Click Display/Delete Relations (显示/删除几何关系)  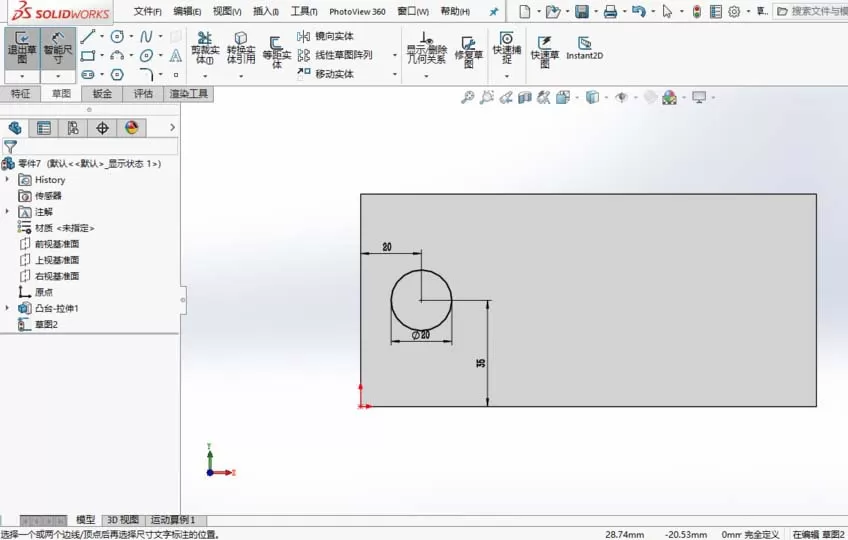click(427, 48)
